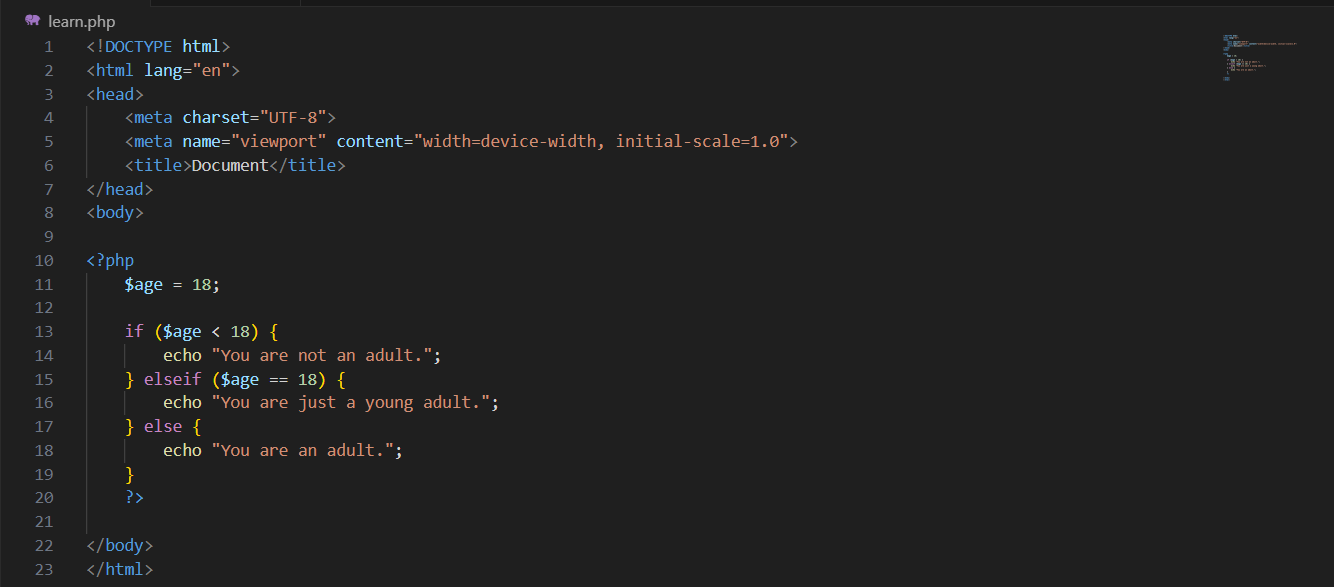Click the PHP elephant icon beside learn.php
This screenshot has height=587, width=1334.
[x=33, y=20]
